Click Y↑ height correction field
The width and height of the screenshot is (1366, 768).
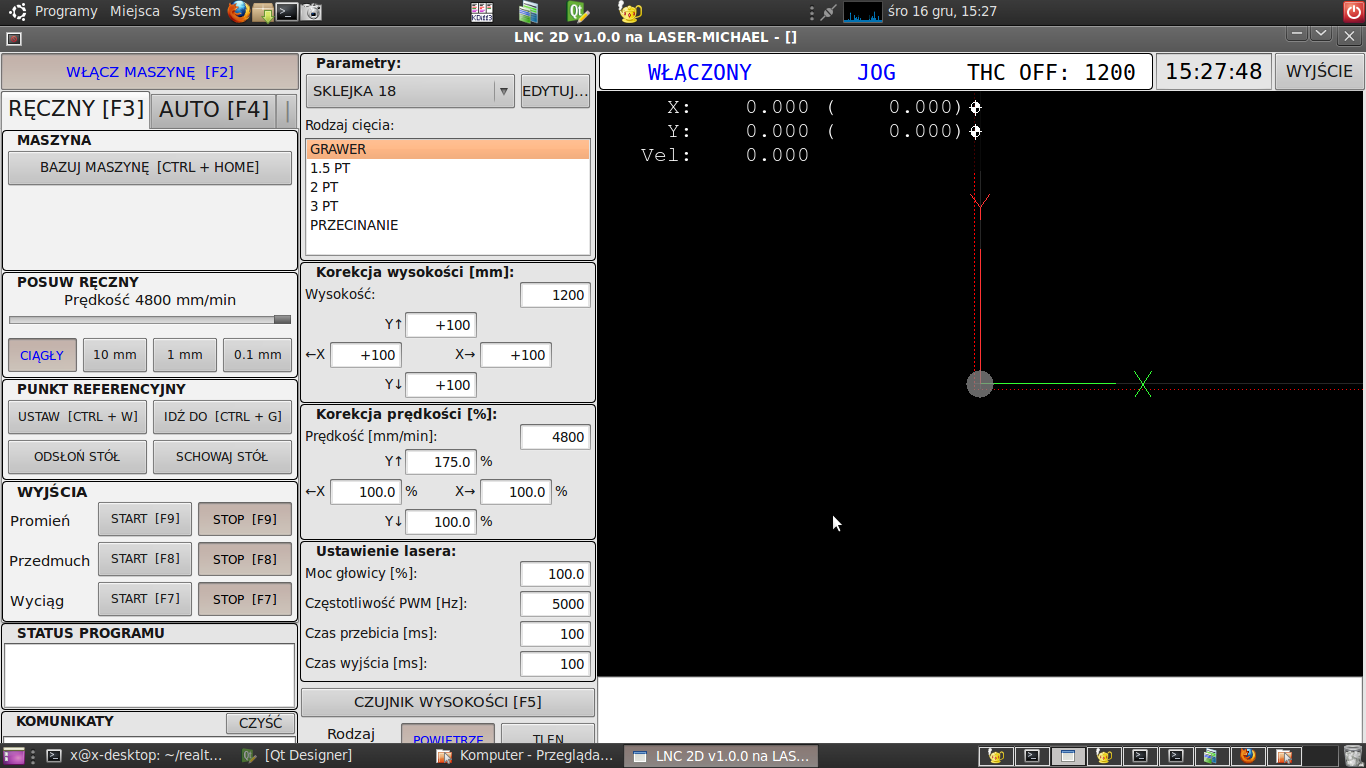[441, 325]
